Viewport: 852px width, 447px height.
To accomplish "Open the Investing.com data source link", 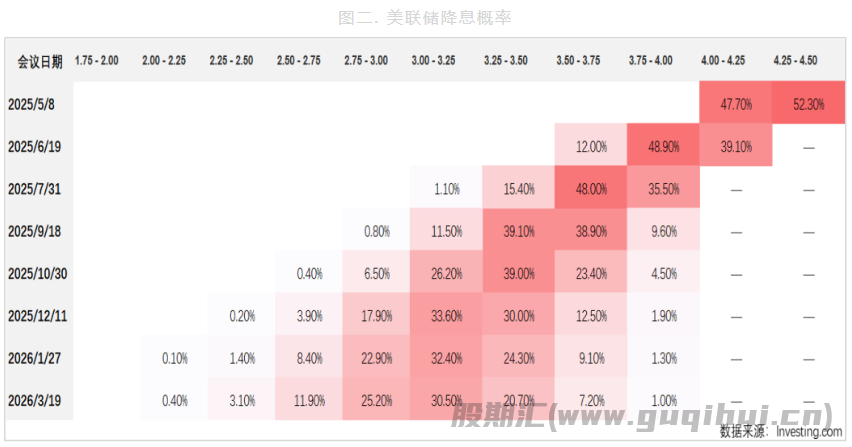I will click(810, 433).
